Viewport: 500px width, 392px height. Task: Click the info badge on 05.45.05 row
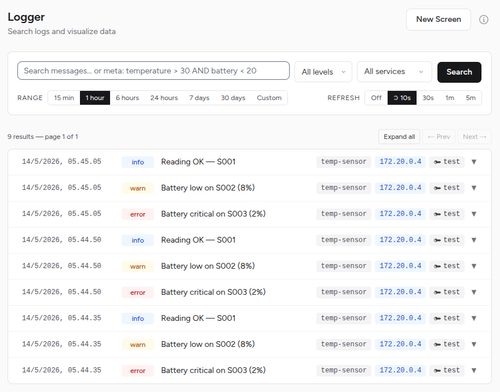tap(138, 162)
